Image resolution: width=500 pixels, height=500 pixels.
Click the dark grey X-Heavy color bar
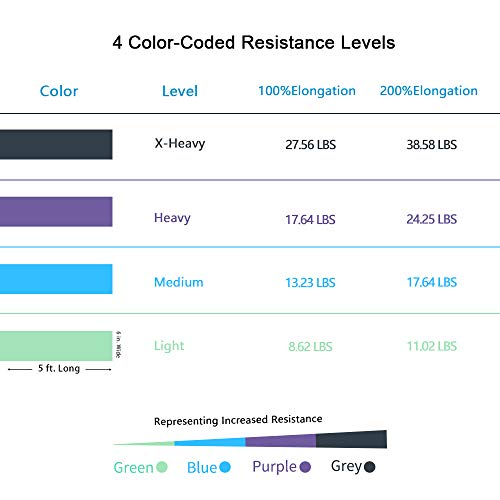coord(56,144)
